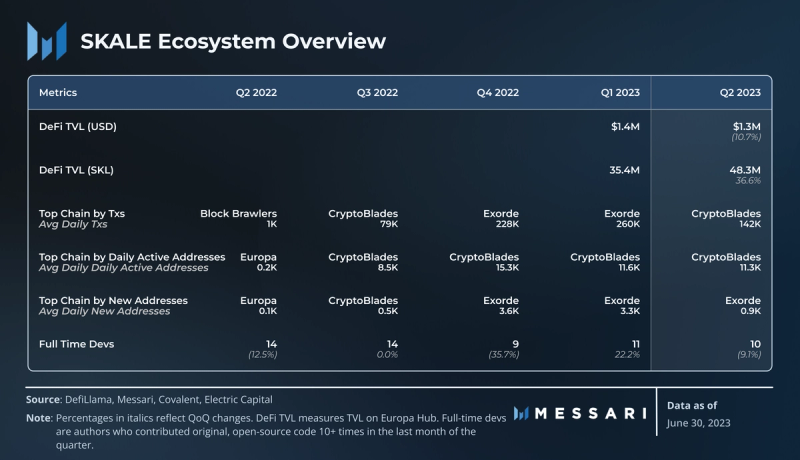Viewport: 800px width, 460px height.
Task: Click the Messari logo icon at top left
Action: (x=47, y=41)
